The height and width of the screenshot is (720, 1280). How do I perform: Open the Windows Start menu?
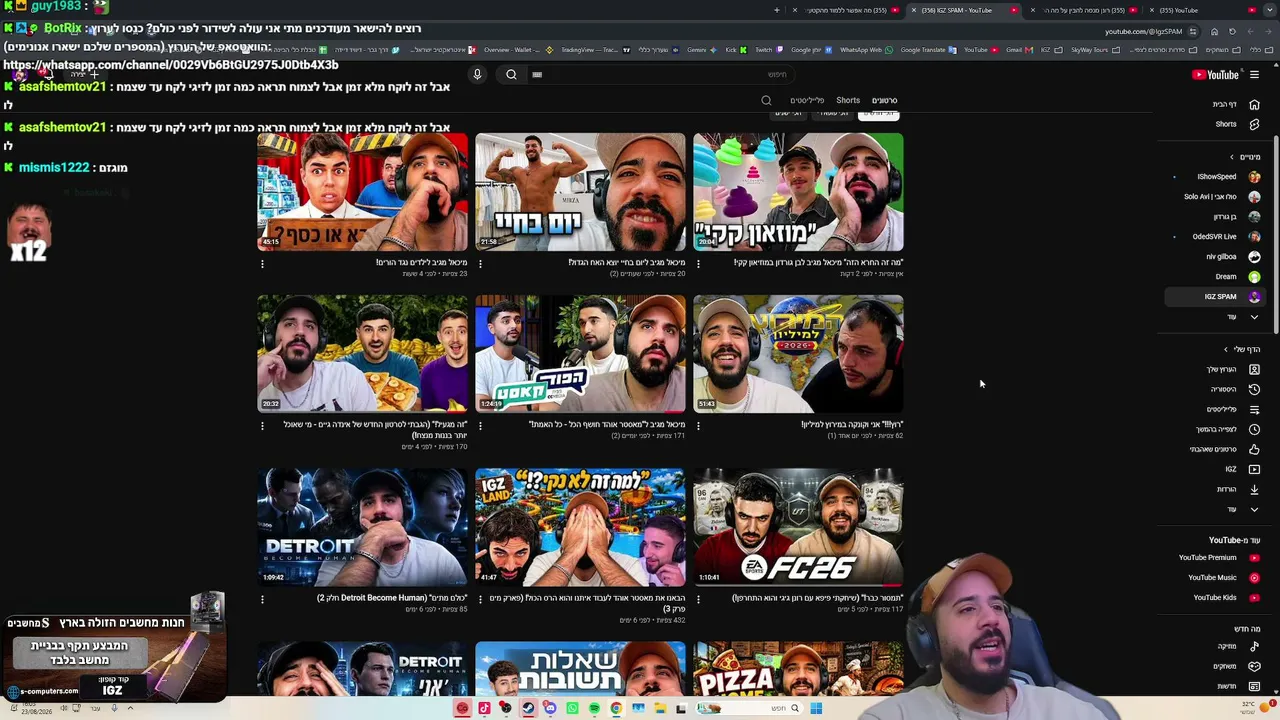[x=816, y=708]
